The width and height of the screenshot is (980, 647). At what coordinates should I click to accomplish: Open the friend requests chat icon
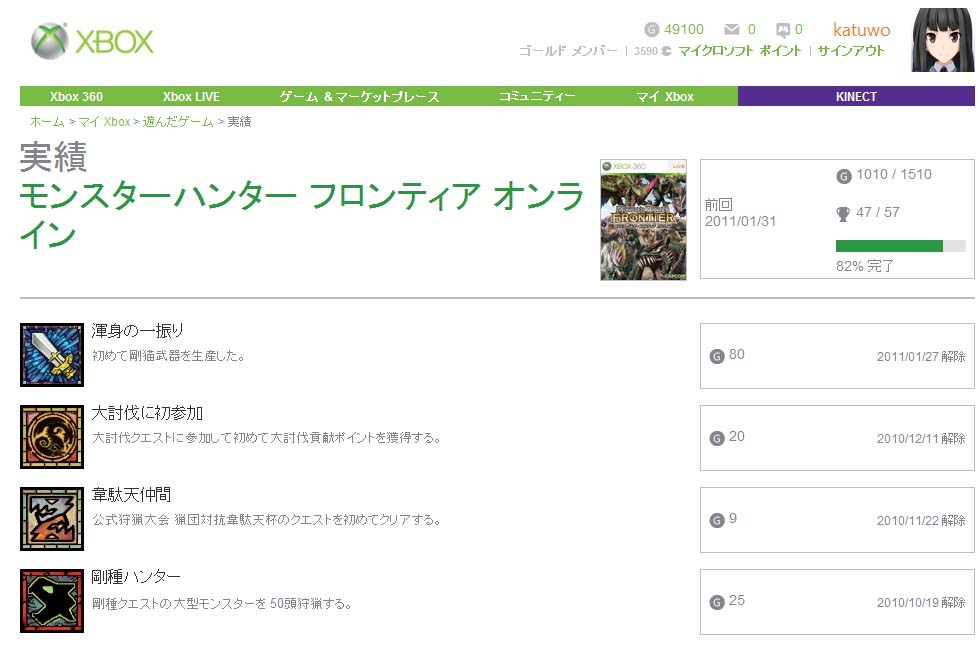click(x=782, y=30)
